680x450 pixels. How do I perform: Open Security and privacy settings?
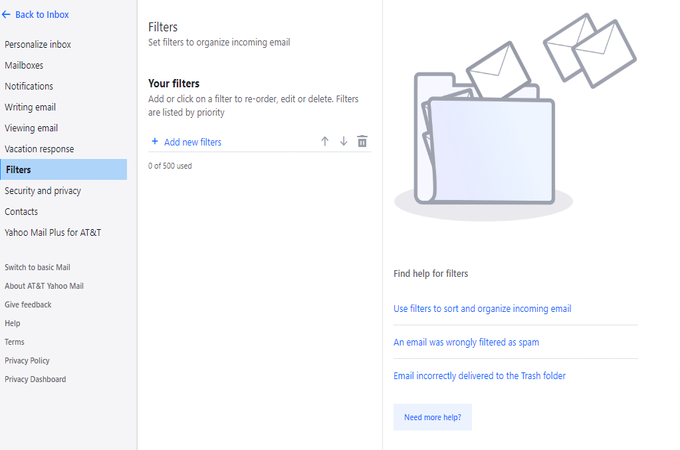pos(42,190)
